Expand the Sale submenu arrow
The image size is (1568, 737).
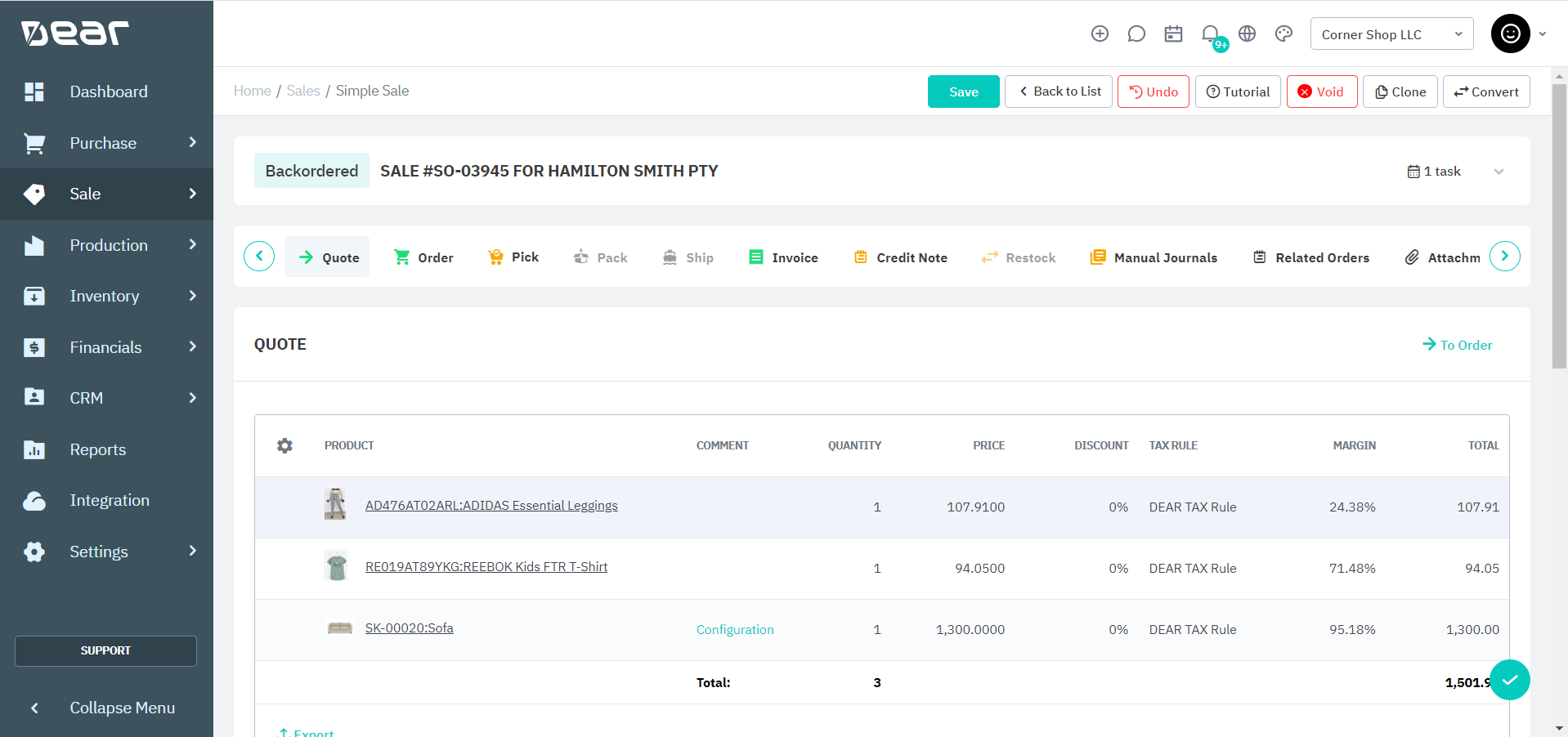click(x=193, y=194)
